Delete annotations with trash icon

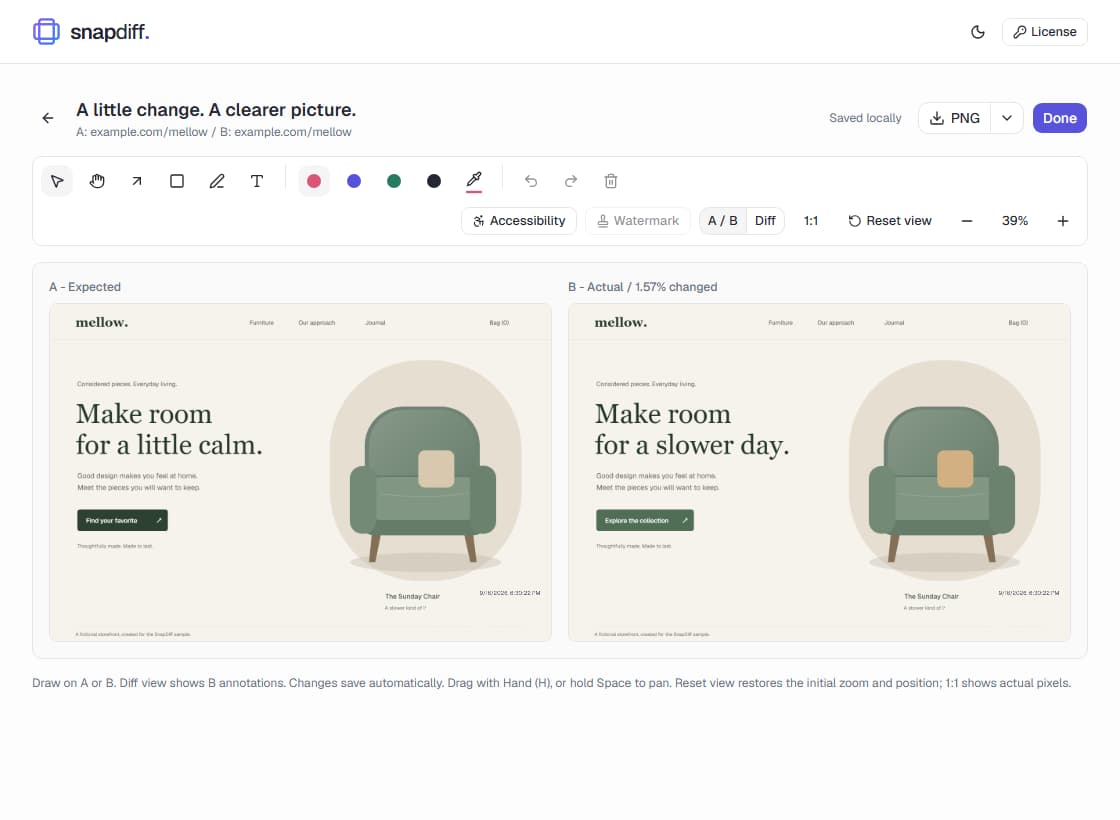coord(611,181)
